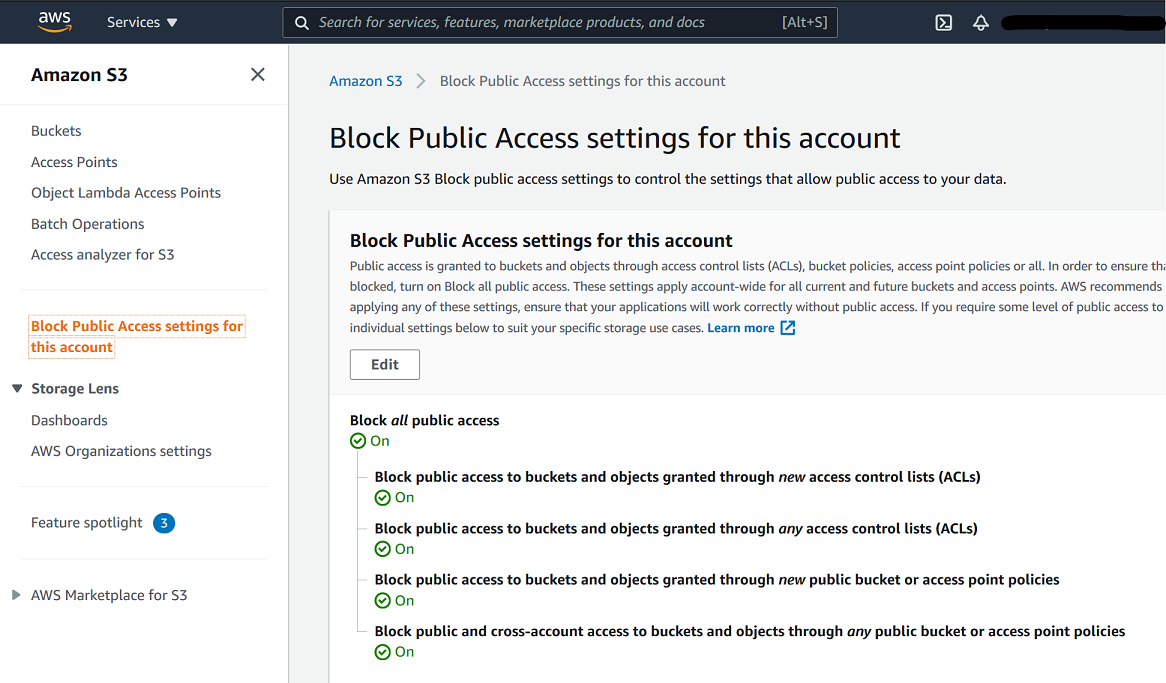Click the AWS logo home icon

point(55,22)
